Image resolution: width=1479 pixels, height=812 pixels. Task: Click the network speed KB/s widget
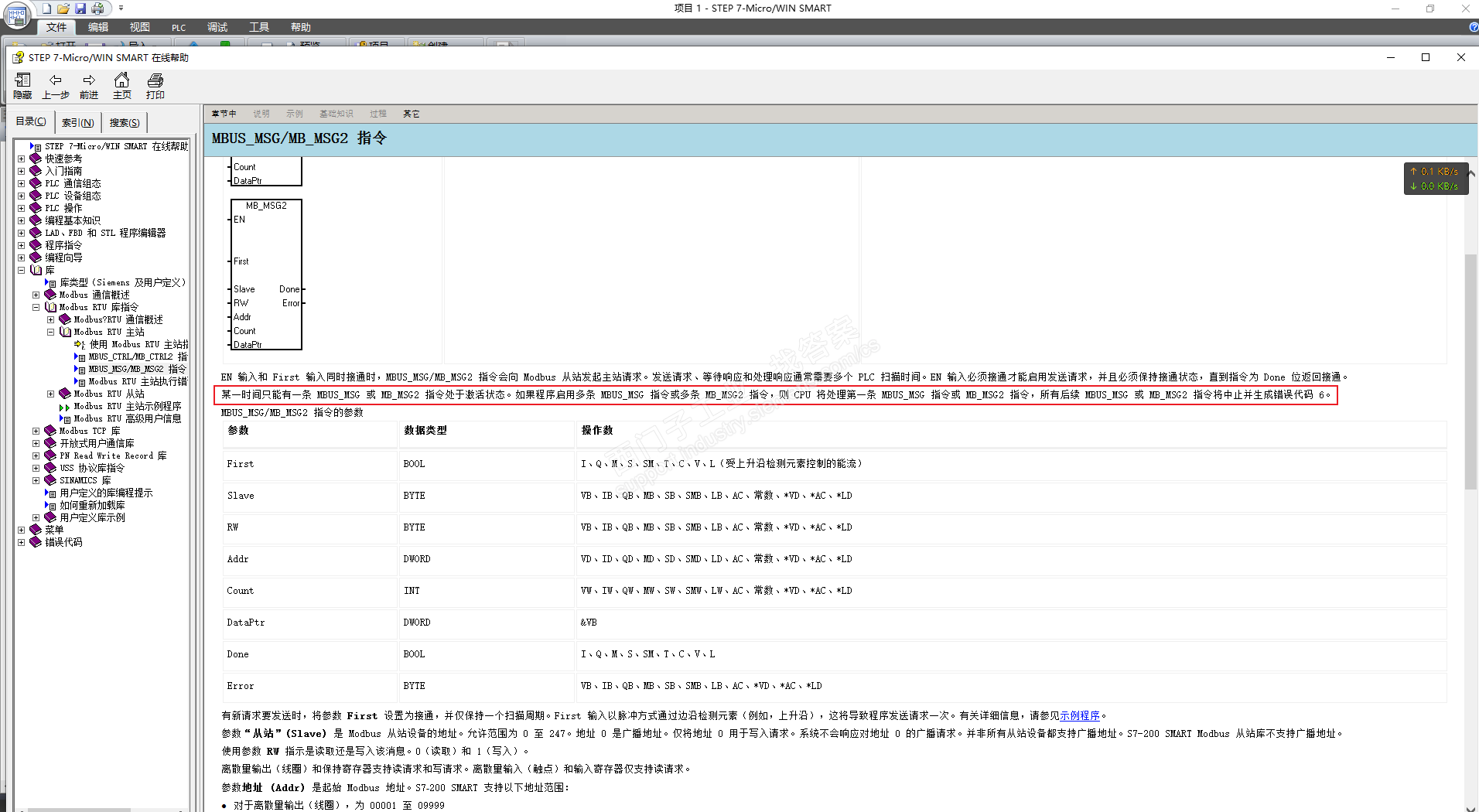click(x=1436, y=179)
